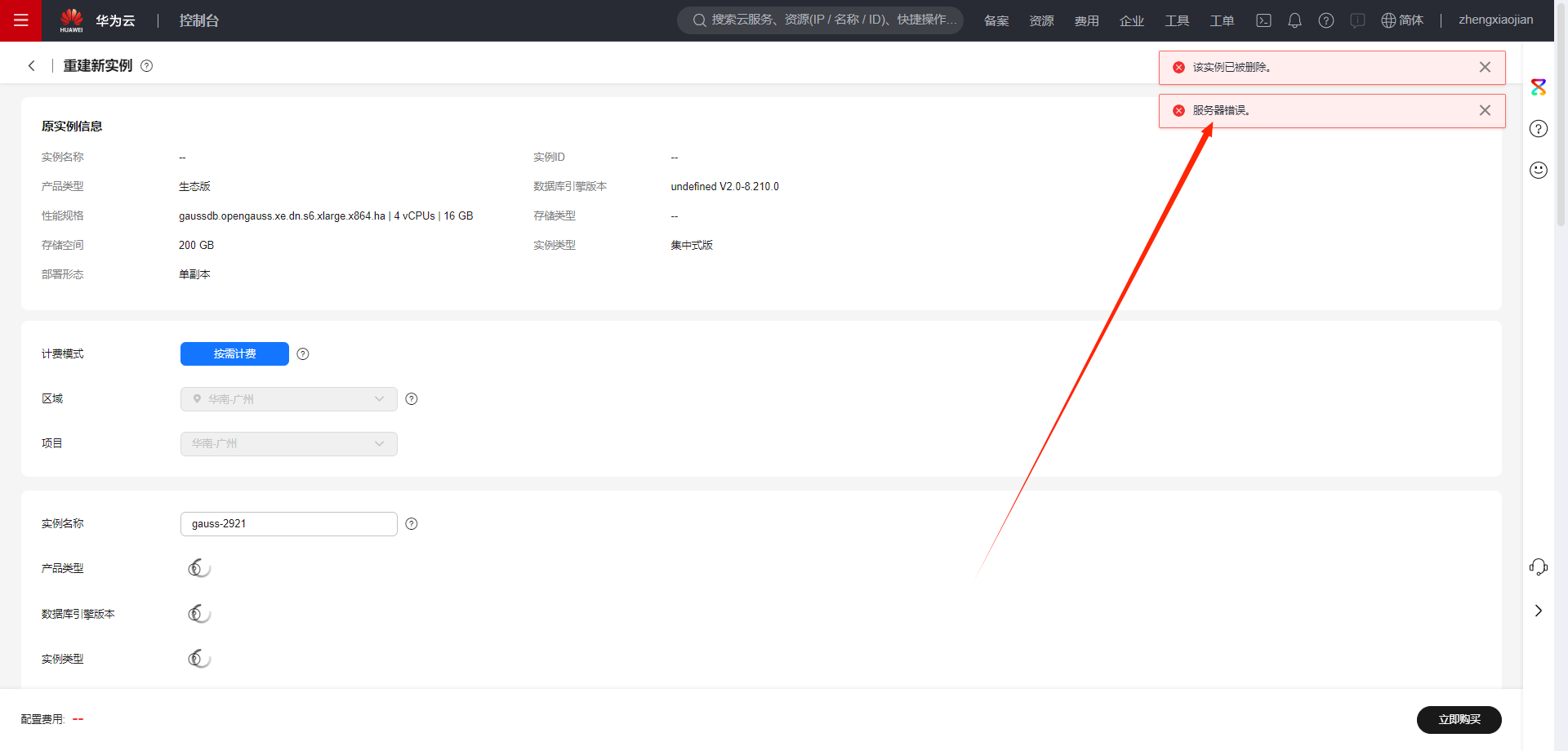
Task: Dismiss the 该实例已被删除 notification
Action: pos(1485,67)
